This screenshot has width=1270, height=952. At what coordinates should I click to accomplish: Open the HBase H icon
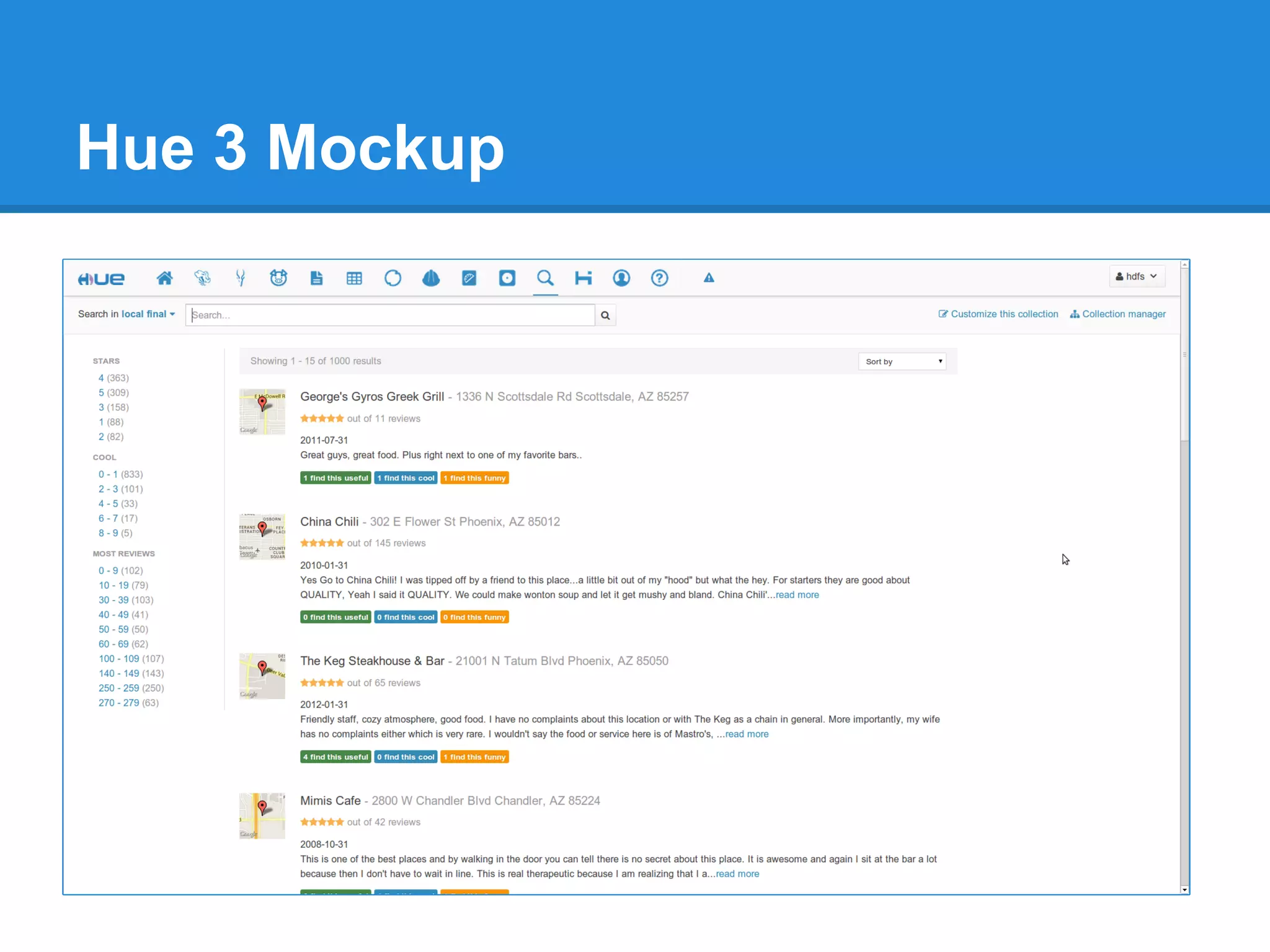583,278
